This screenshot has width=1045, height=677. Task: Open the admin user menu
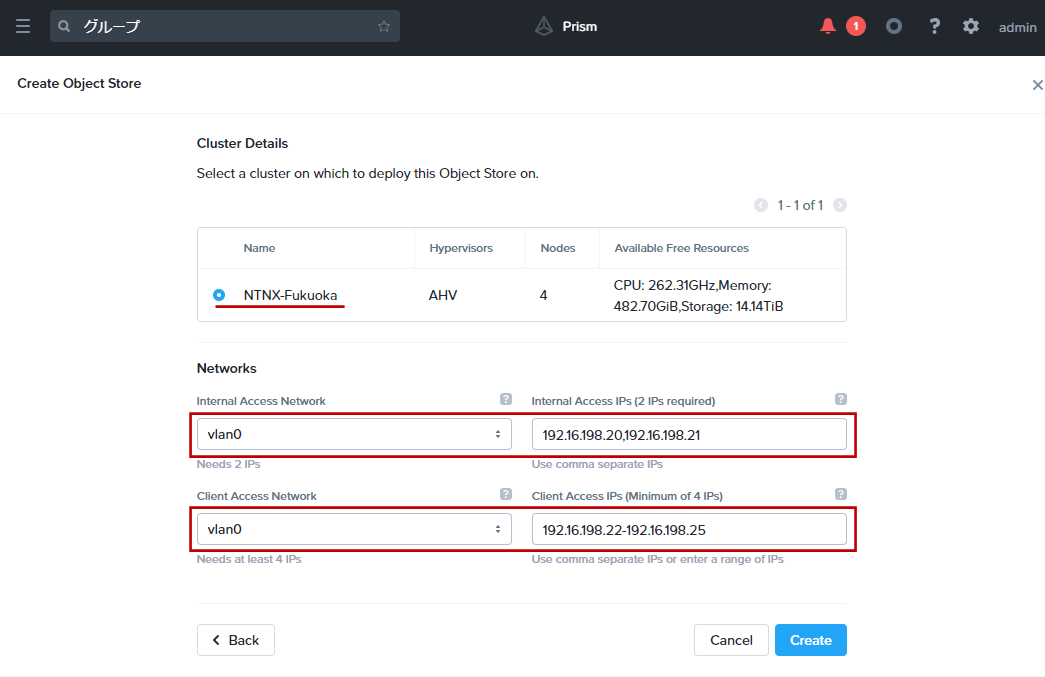[1018, 27]
